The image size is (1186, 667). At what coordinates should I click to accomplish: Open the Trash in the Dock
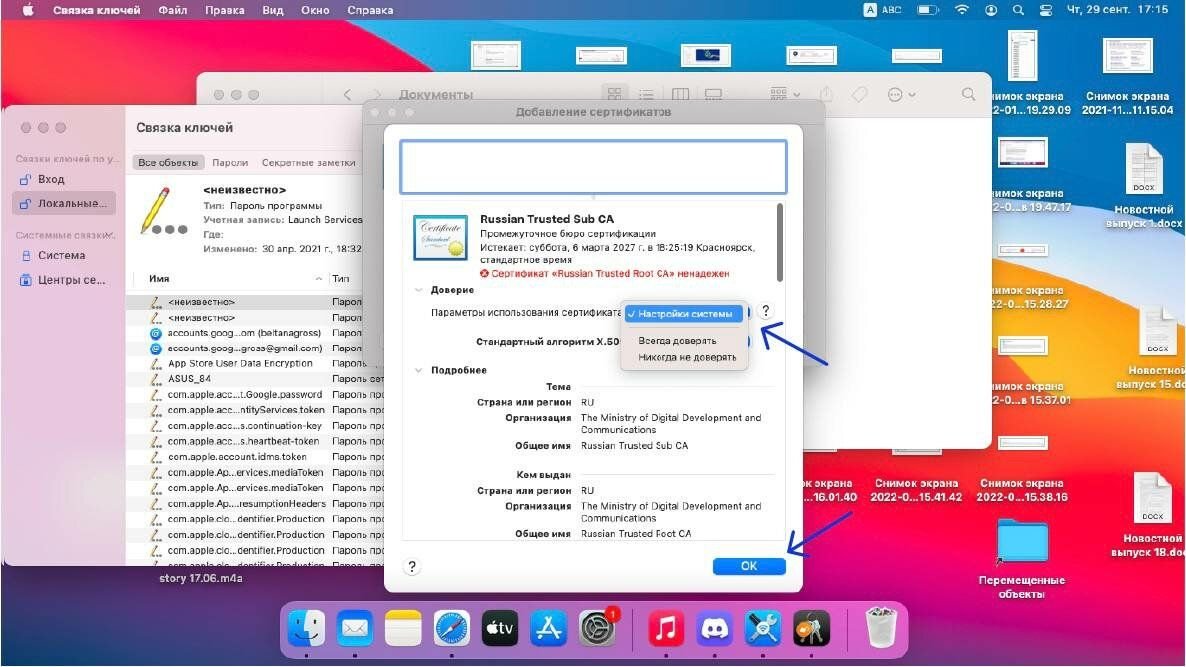point(881,628)
